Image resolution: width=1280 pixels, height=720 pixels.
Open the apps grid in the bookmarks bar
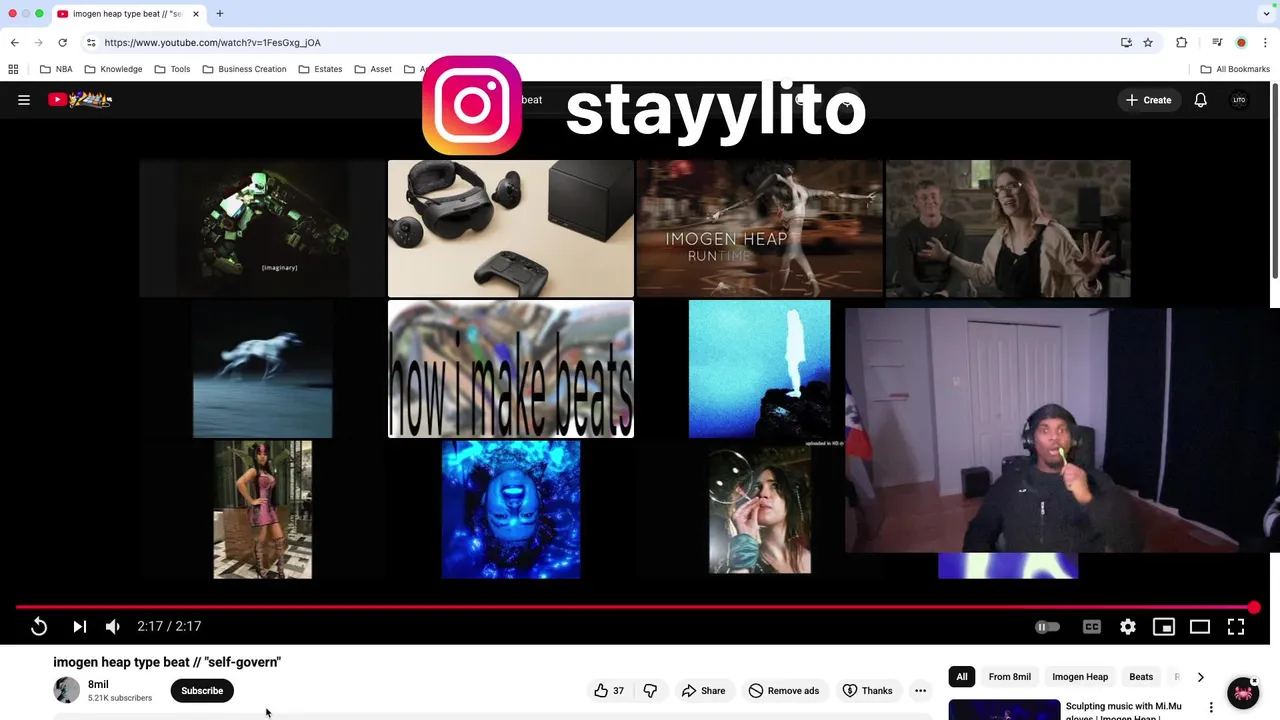tap(13, 69)
